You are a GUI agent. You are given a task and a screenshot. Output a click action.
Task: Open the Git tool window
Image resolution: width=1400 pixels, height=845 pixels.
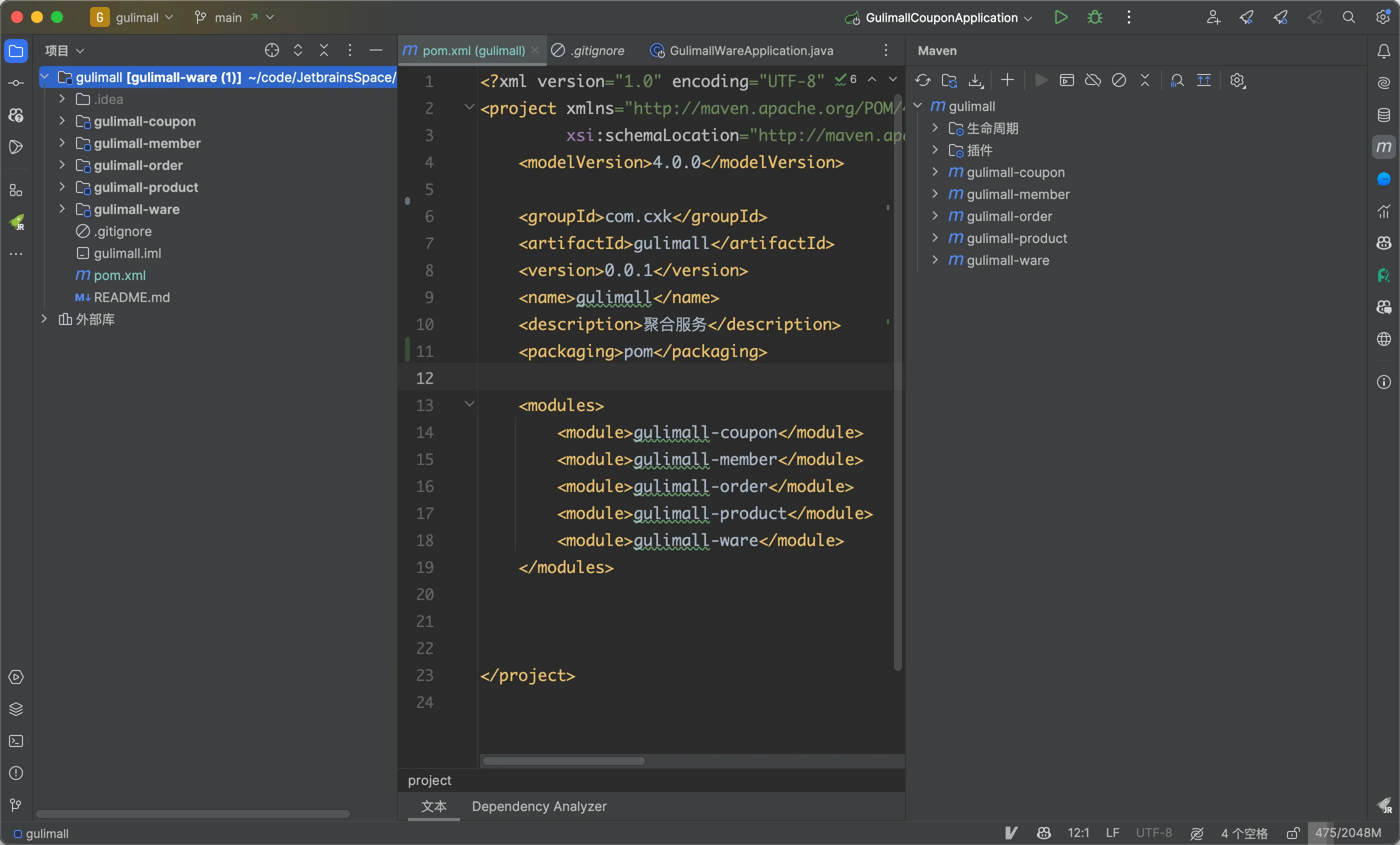[16, 804]
